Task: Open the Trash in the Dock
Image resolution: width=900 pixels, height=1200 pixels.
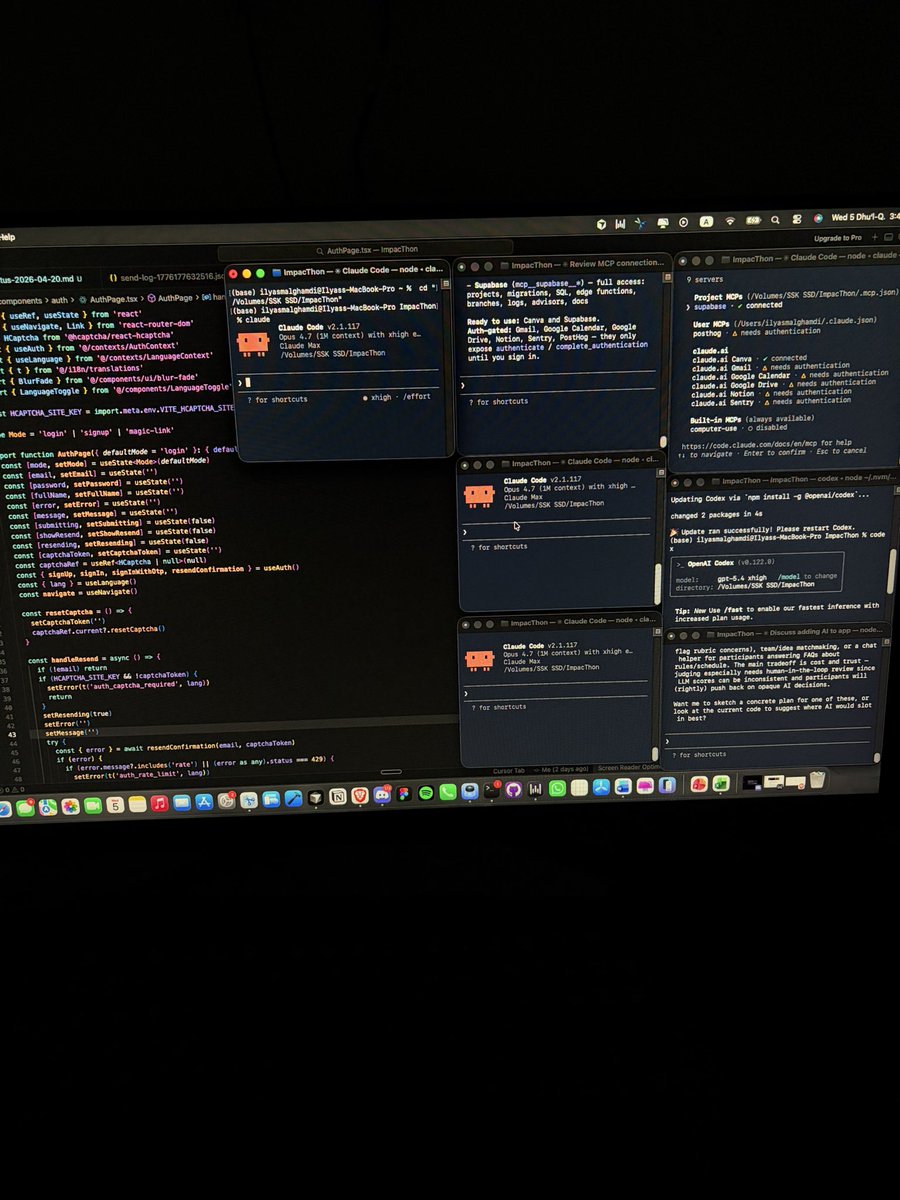Action: [x=817, y=780]
